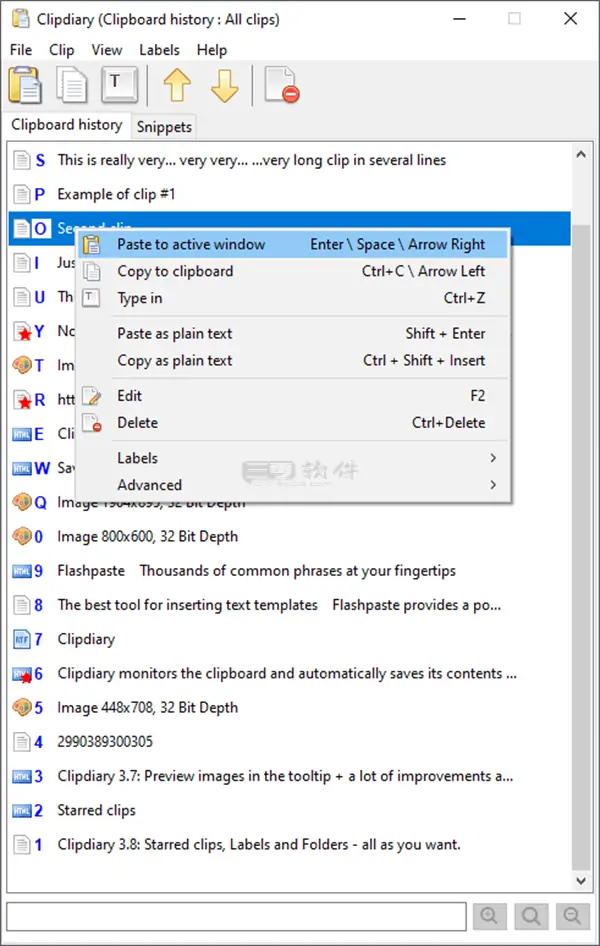Click the text icon of clip S

point(22,160)
